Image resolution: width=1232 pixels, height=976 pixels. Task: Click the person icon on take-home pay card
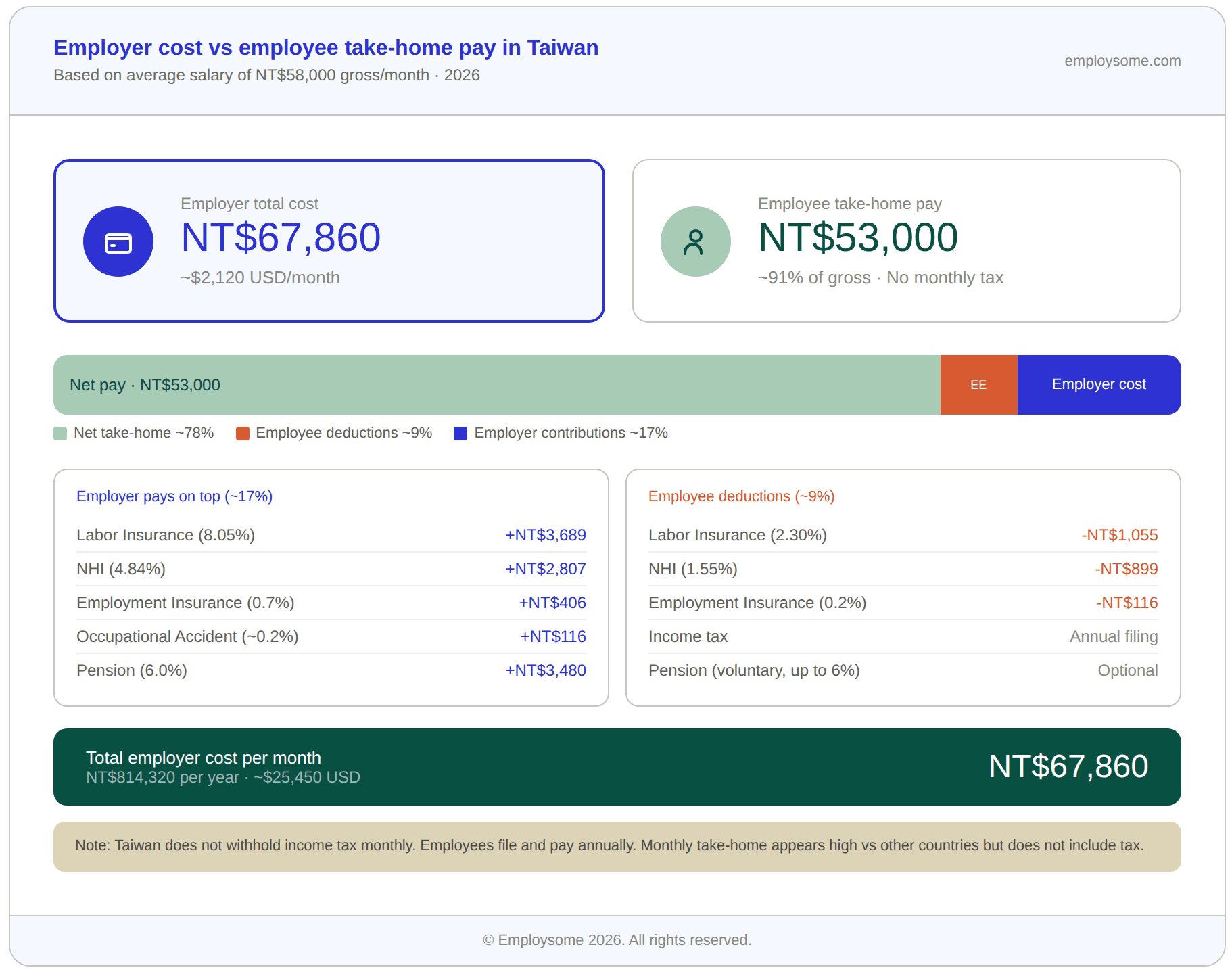pos(695,241)
